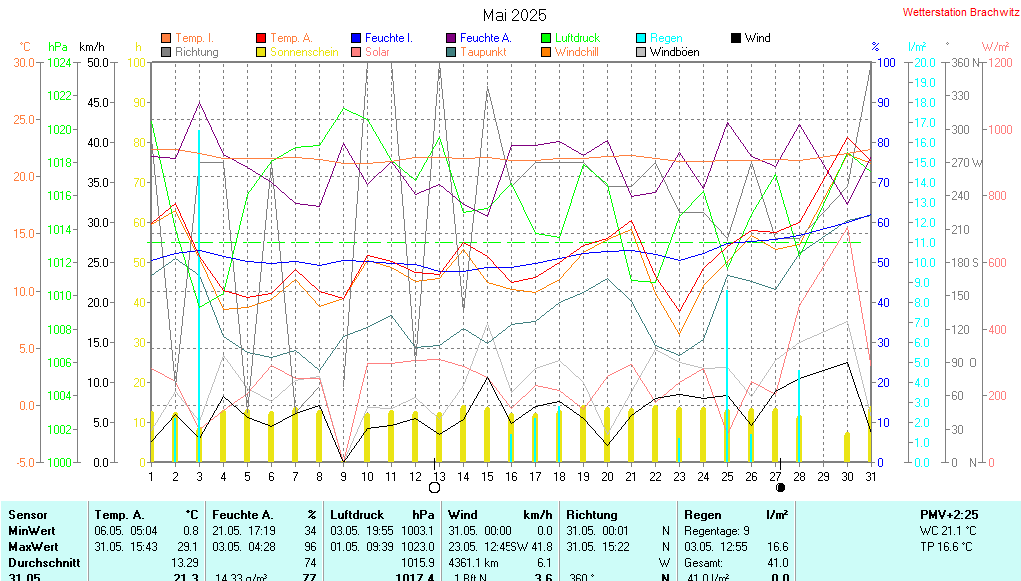Click the Wetterstation Brachwitz title link

[954, 13]
